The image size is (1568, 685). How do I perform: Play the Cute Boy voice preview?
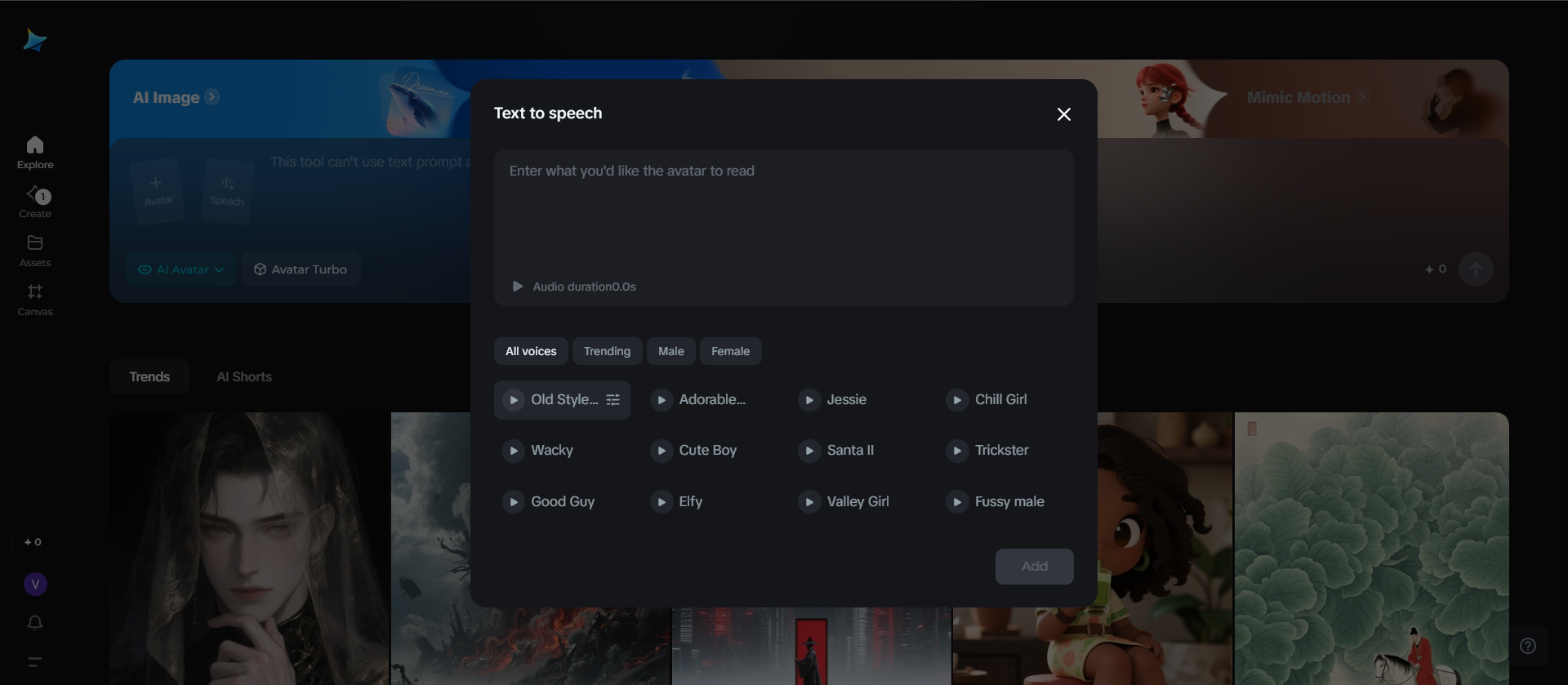(661, 451)
